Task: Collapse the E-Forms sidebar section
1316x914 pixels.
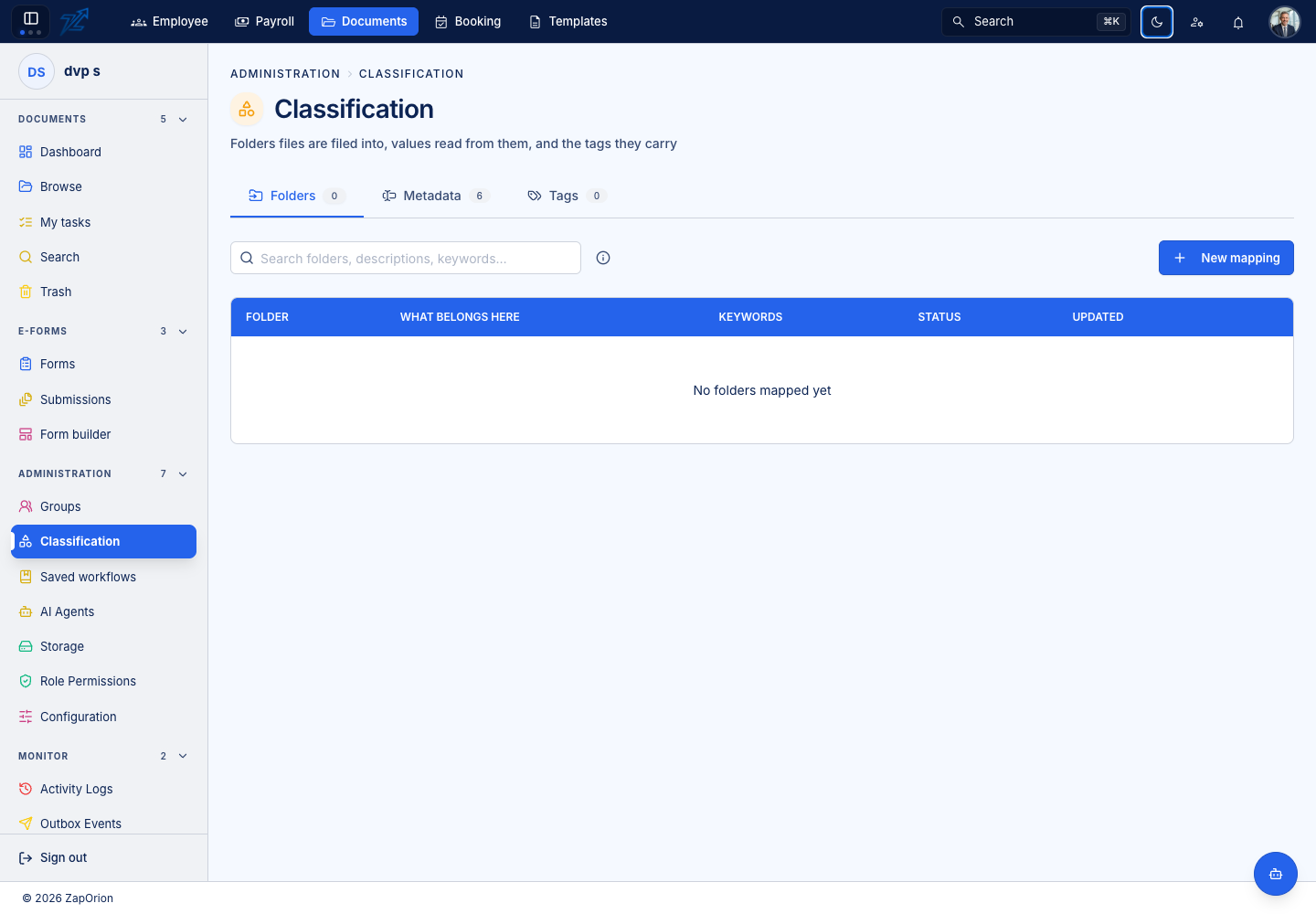Action: [183, 332]
